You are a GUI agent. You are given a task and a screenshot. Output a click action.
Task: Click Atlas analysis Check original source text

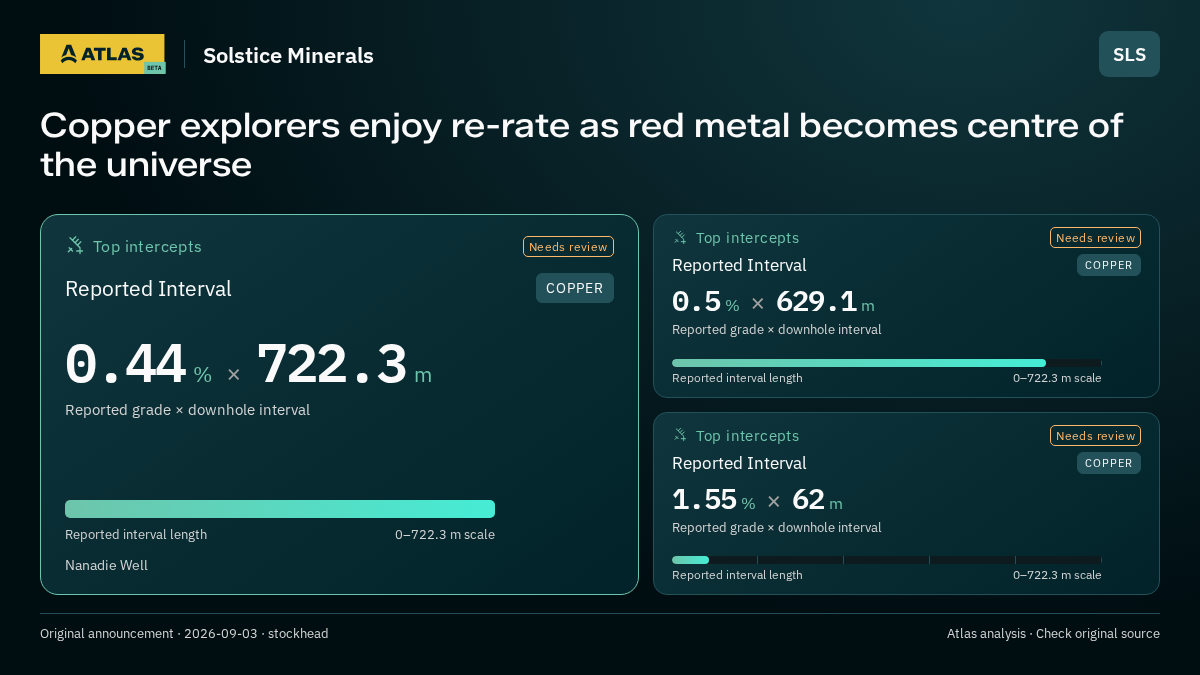tap(1053, 634)
